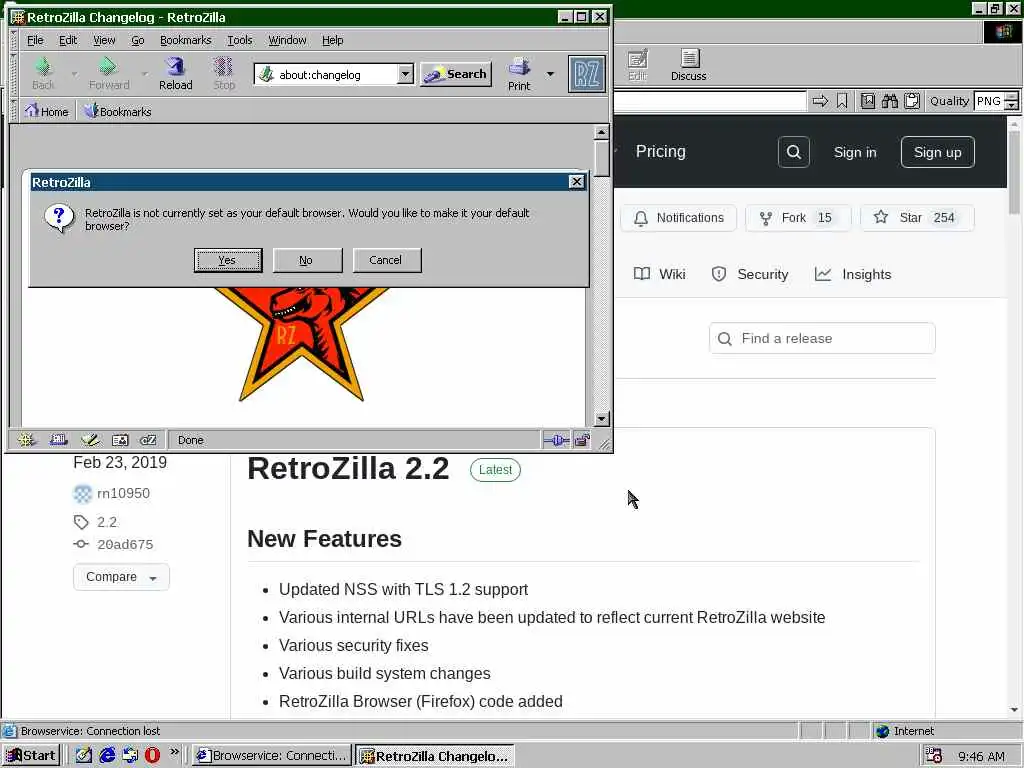
Task: Increase Quality using the stepper up arrow
Action: coord(1012,97)
